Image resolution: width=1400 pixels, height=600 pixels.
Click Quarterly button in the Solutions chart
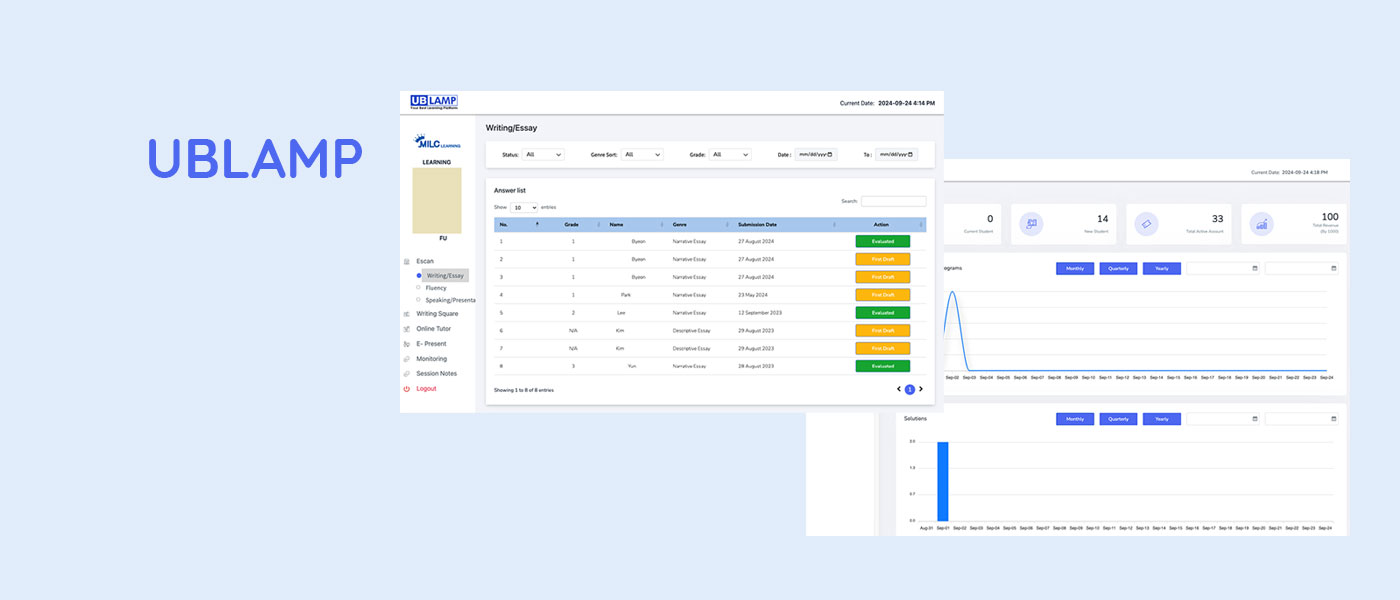[1118, 419]
